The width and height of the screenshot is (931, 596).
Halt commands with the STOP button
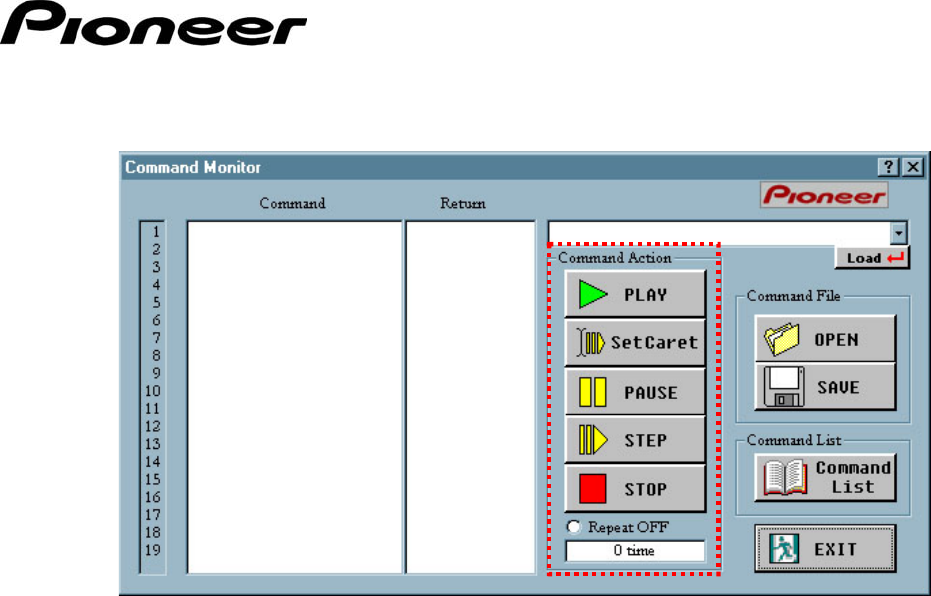(x=635, y=489)
